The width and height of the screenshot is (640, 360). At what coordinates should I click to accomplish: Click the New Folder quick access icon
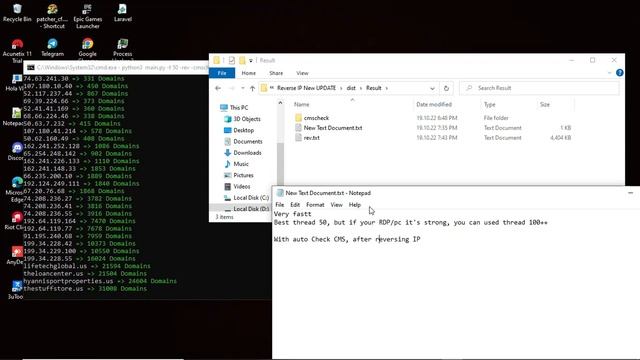pyautogui.click(x=242, y=60)
